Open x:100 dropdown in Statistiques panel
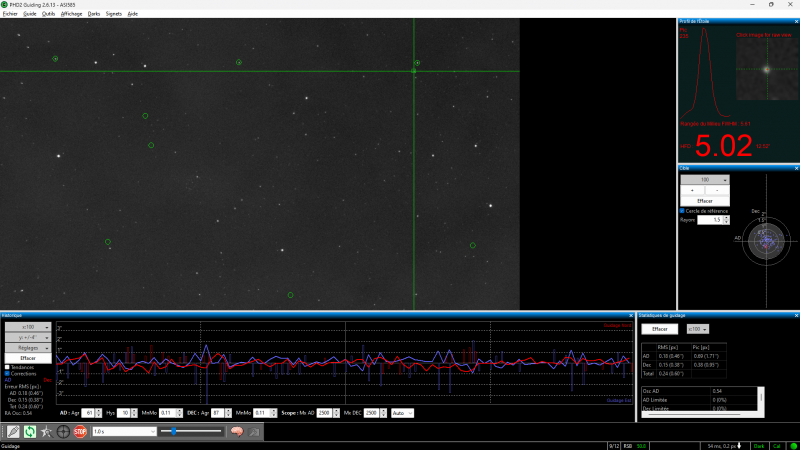This screenshot has width=800, height=450. [x=697, y=329]
